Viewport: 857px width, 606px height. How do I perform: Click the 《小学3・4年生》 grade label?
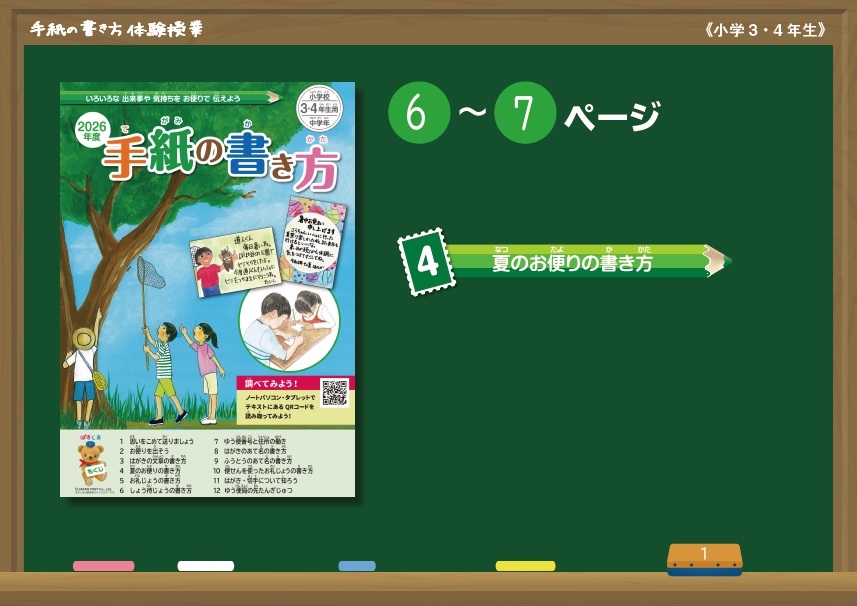[x=765, y=30]
